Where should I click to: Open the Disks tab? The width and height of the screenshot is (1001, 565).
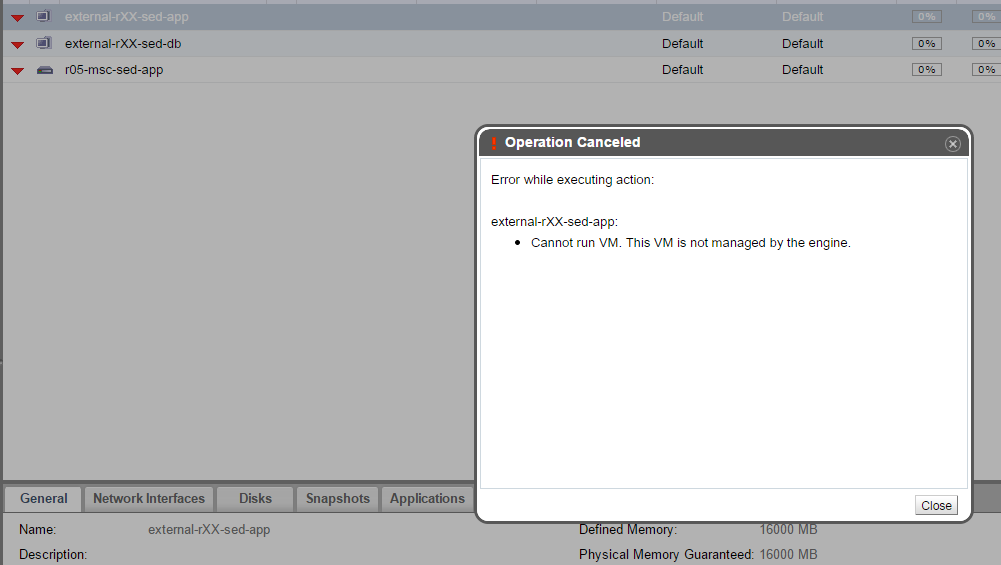click(x=255, y=498)
